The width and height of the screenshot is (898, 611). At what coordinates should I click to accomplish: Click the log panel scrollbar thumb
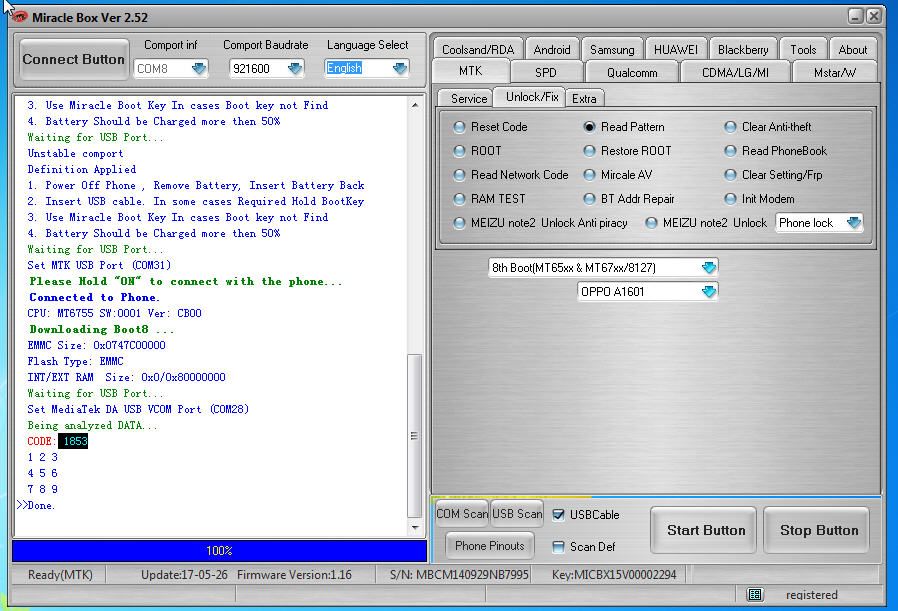[x=415, y=436]
